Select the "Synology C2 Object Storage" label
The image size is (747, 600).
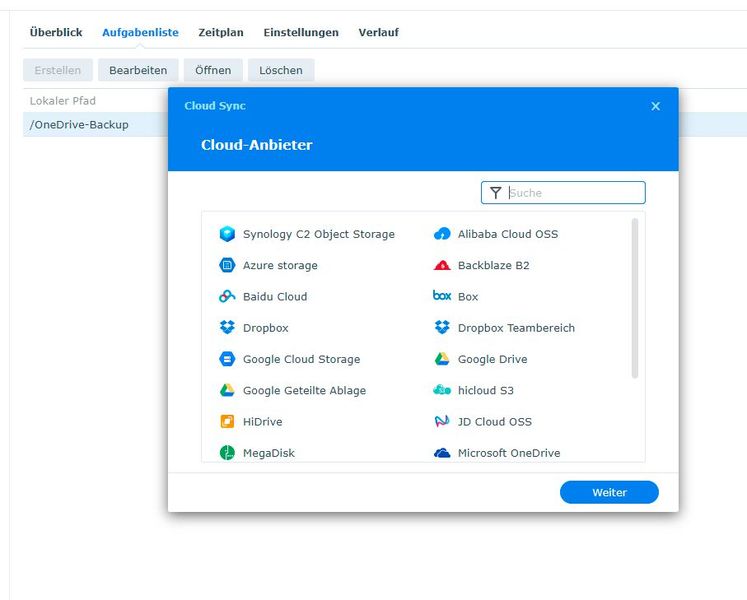click(x=319, y=234)
